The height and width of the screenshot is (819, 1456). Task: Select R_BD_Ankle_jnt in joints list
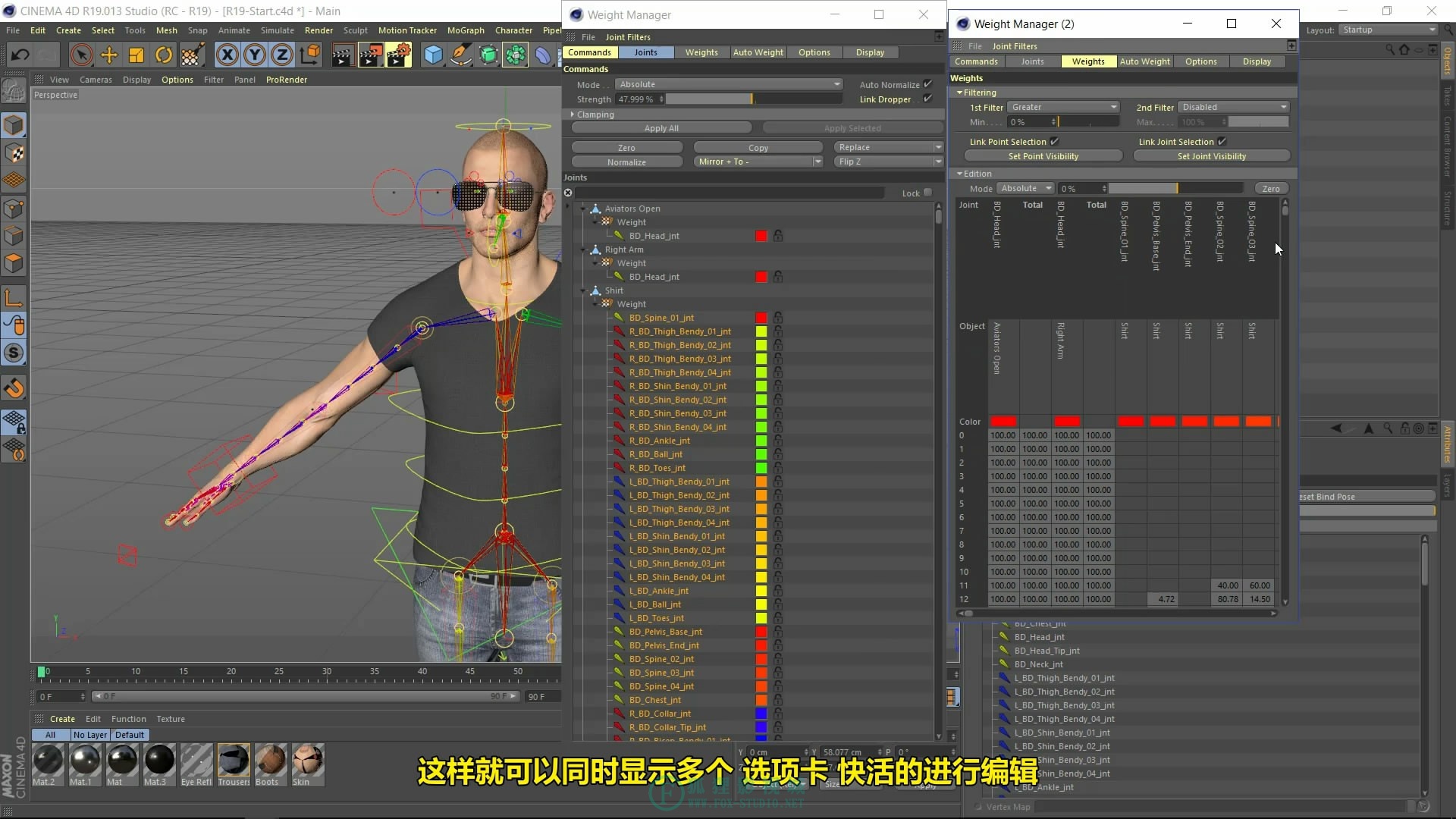click(659, 441)
